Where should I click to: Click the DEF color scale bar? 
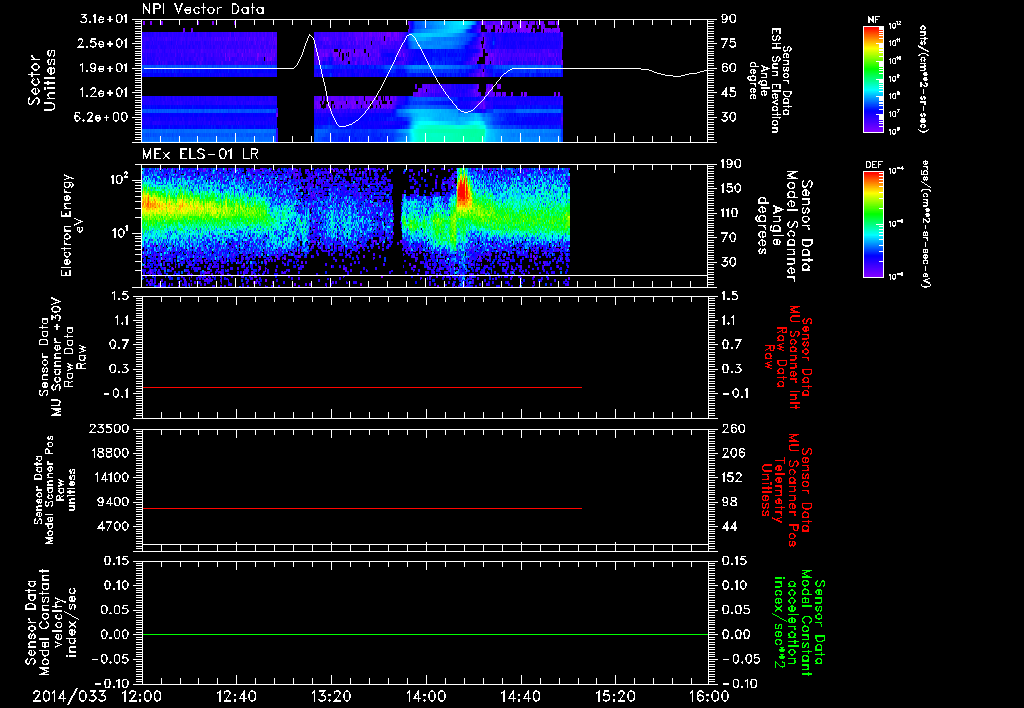(873, 223)
